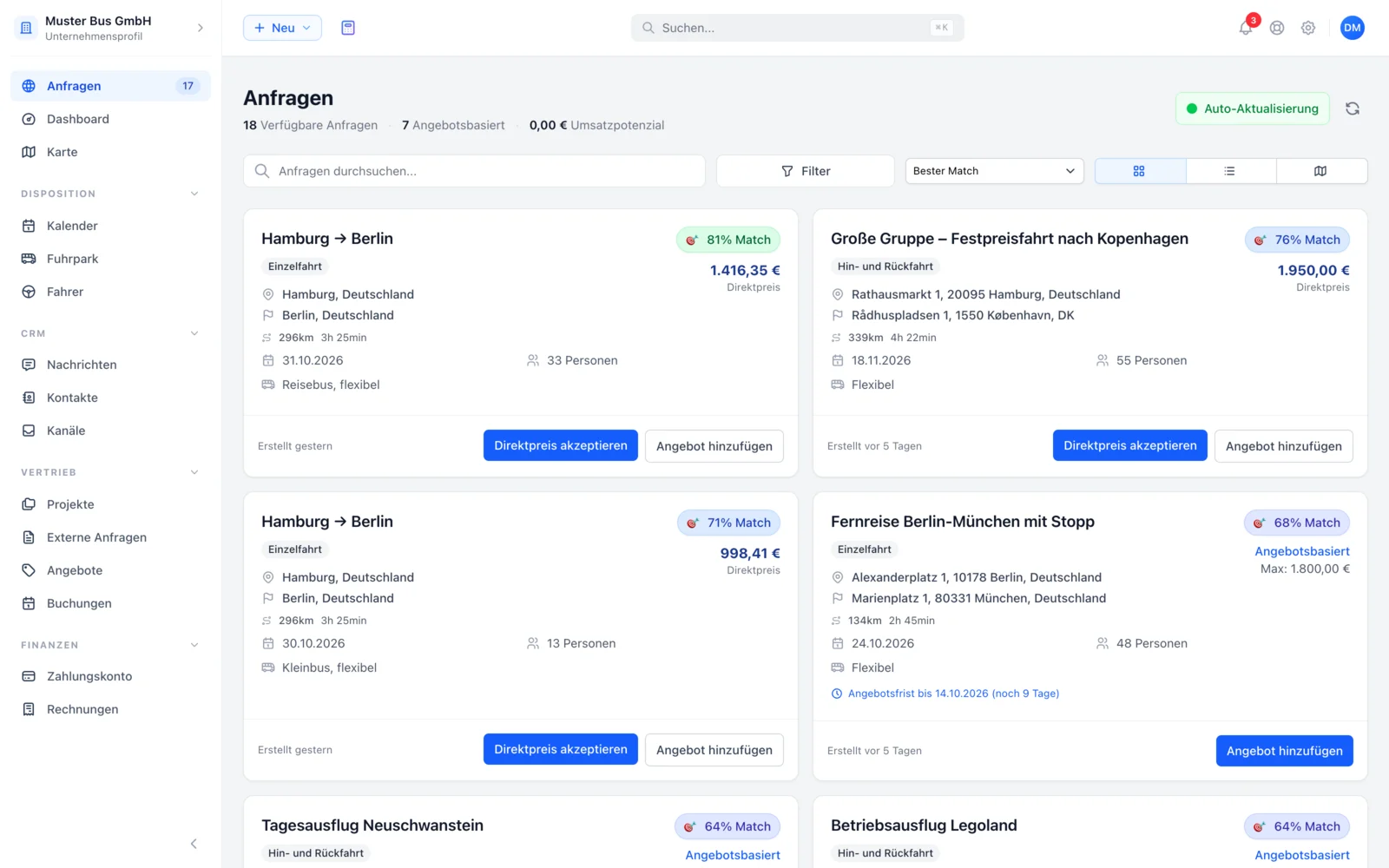
Task: Accept Direktpreis for 81% match Hamburg trip
Action: coord(561,445)
